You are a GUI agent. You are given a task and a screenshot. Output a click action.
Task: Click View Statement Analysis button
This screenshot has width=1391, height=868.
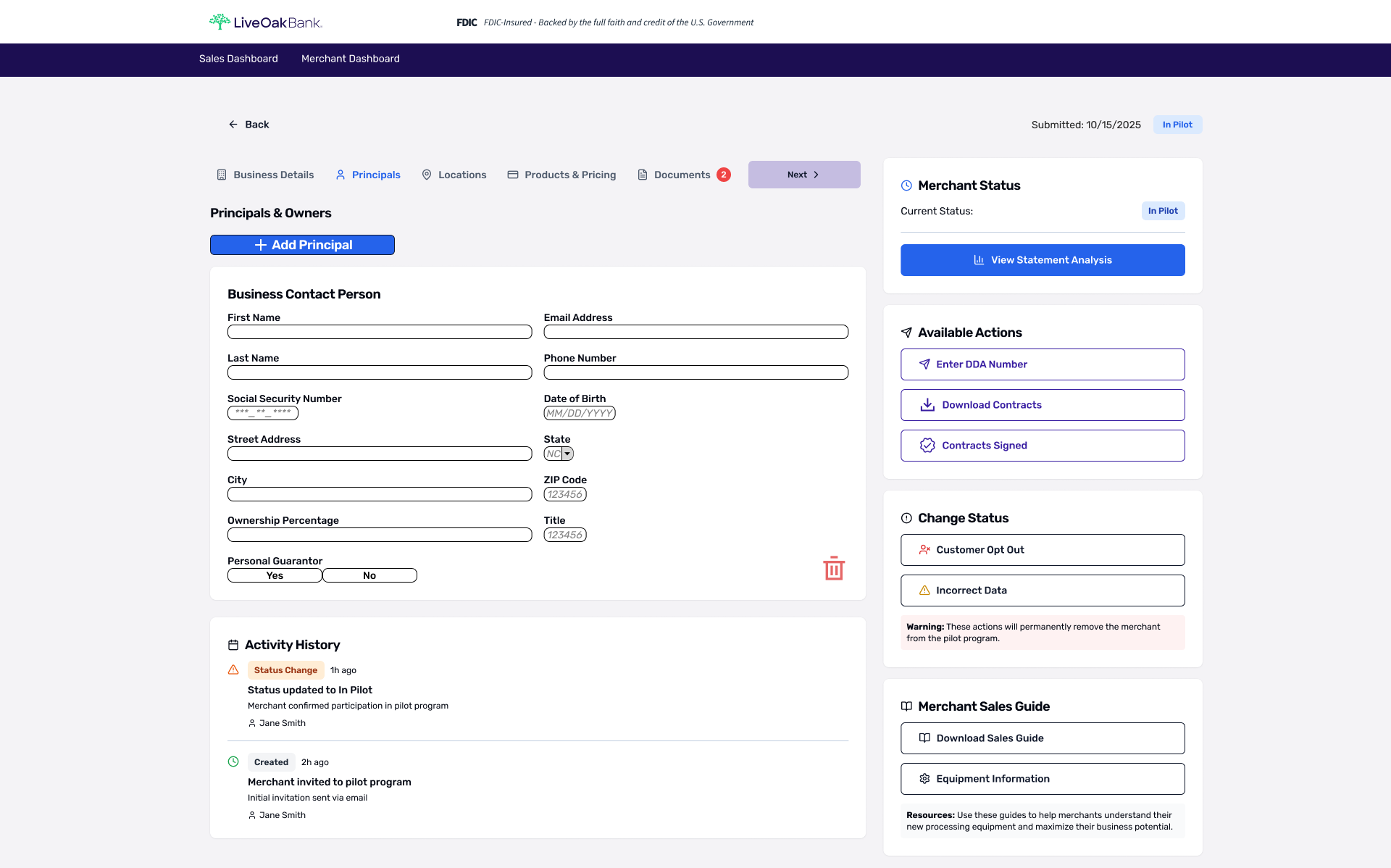[x=1043, y=260]
